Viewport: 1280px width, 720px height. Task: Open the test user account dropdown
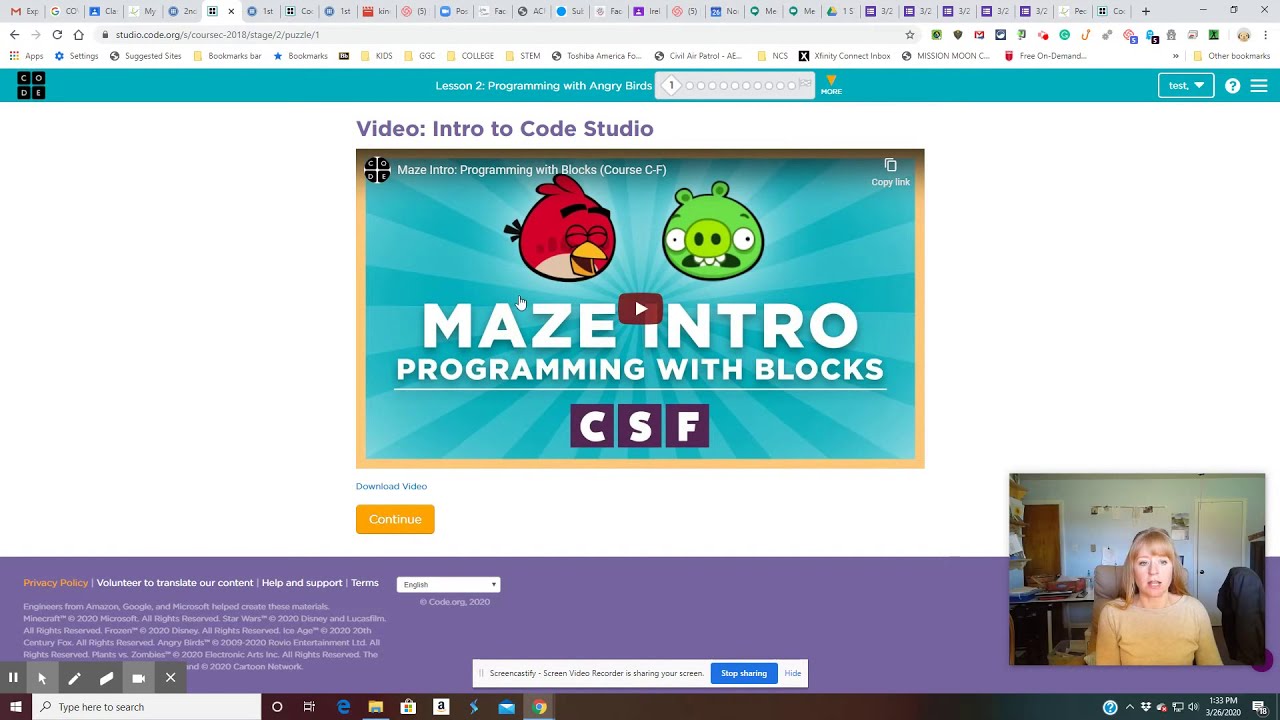tap(1186, 85)
